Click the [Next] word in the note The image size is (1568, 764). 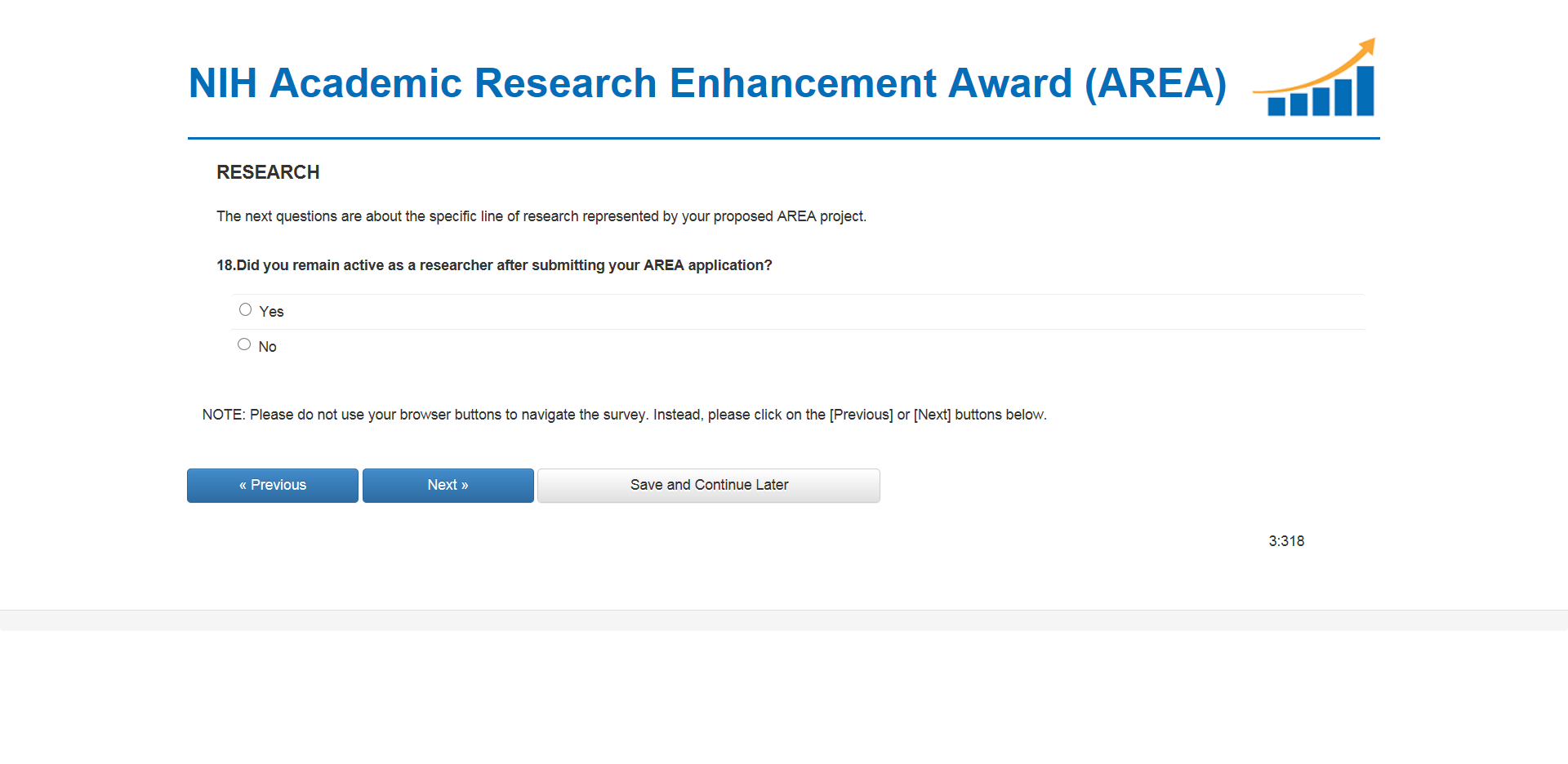point(932,415)
